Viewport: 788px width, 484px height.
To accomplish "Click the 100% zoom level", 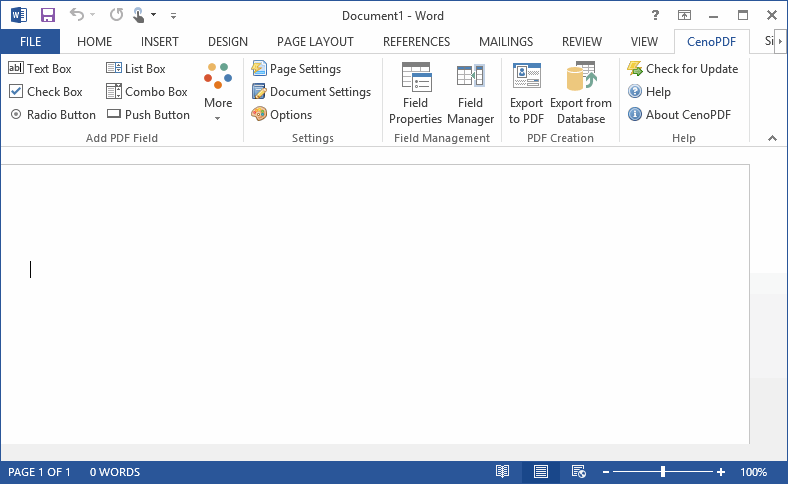I will click(753, 472).
